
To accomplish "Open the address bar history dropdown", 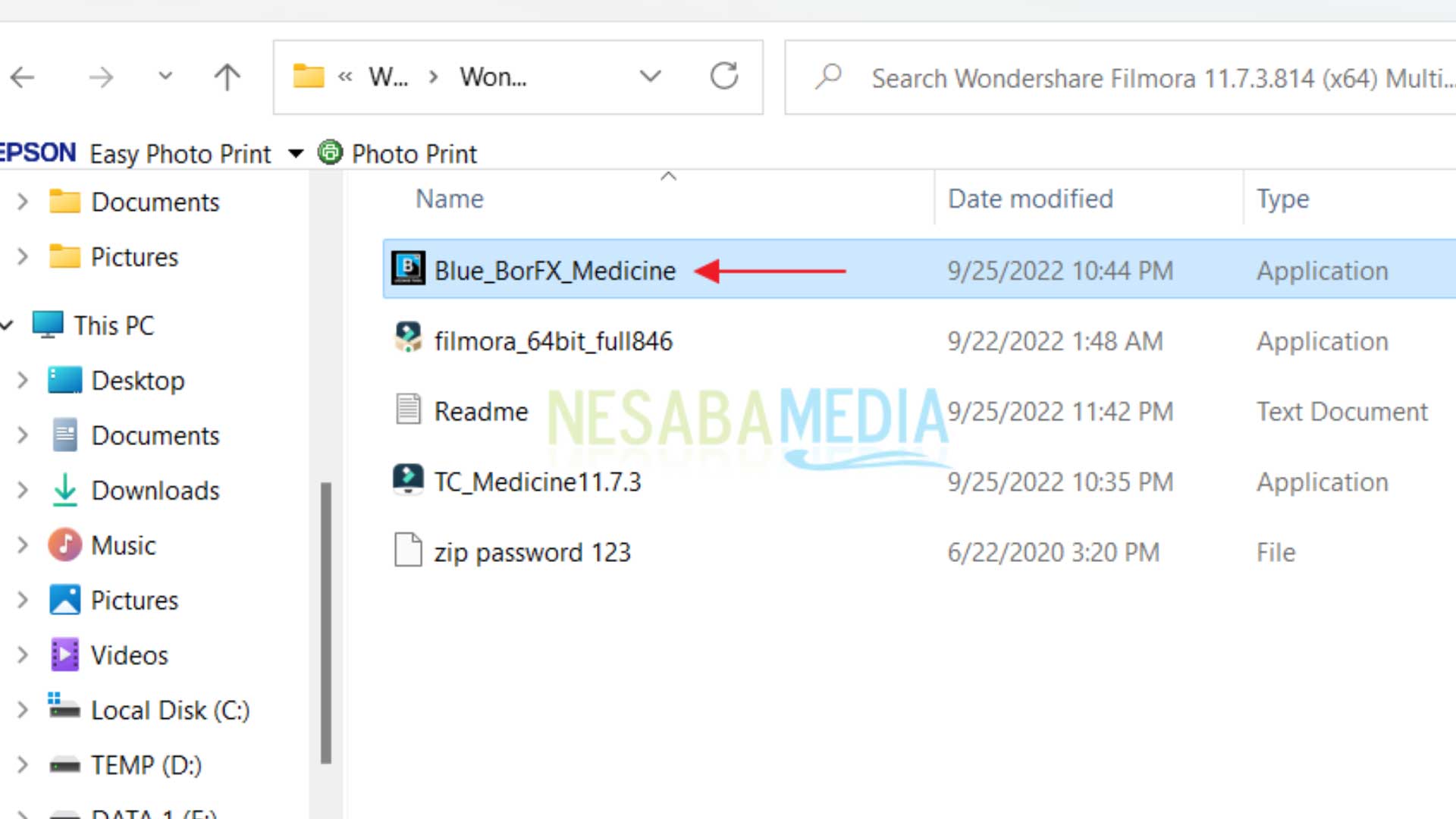I will click(x=650, y=77).
